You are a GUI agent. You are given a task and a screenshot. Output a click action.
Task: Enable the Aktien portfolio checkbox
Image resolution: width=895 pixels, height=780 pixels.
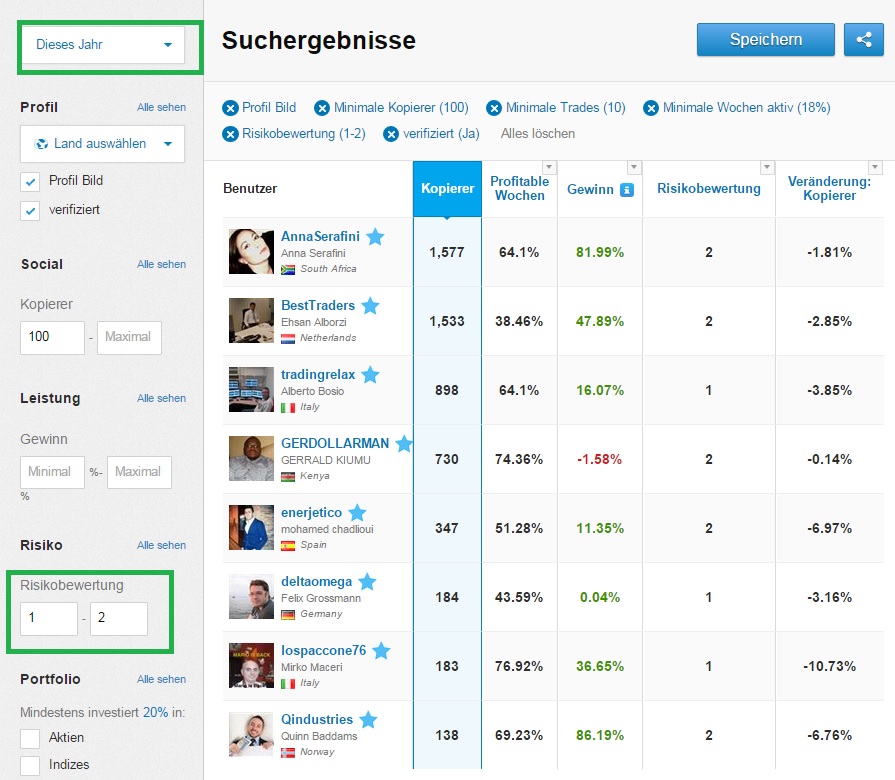click(30, 738)
